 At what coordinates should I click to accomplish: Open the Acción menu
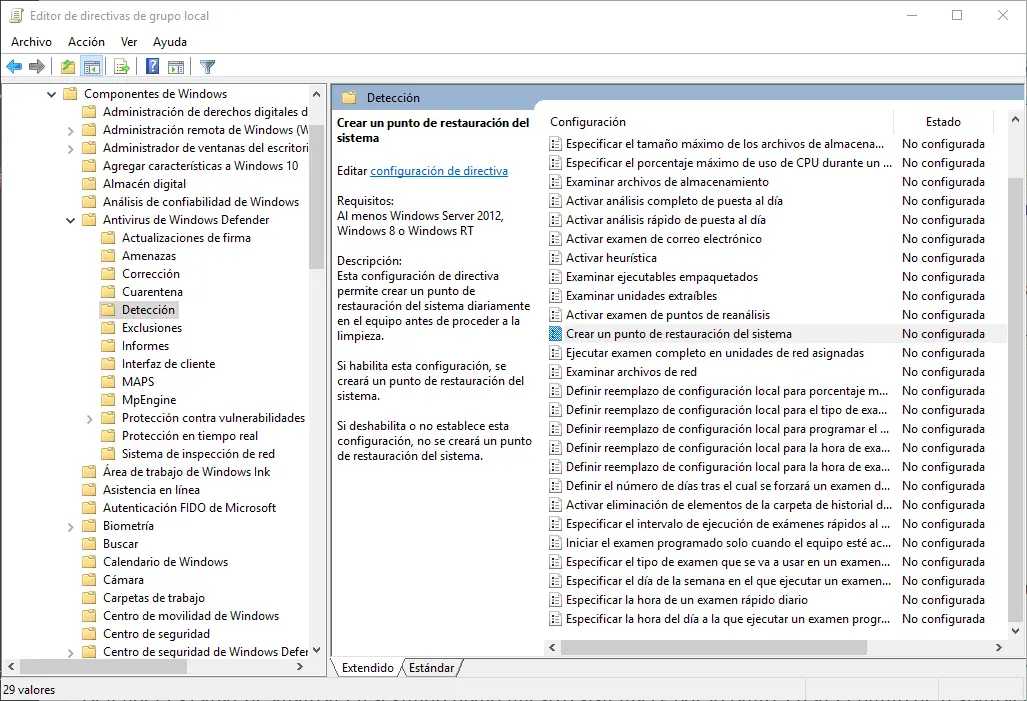(x=86, y=42)
